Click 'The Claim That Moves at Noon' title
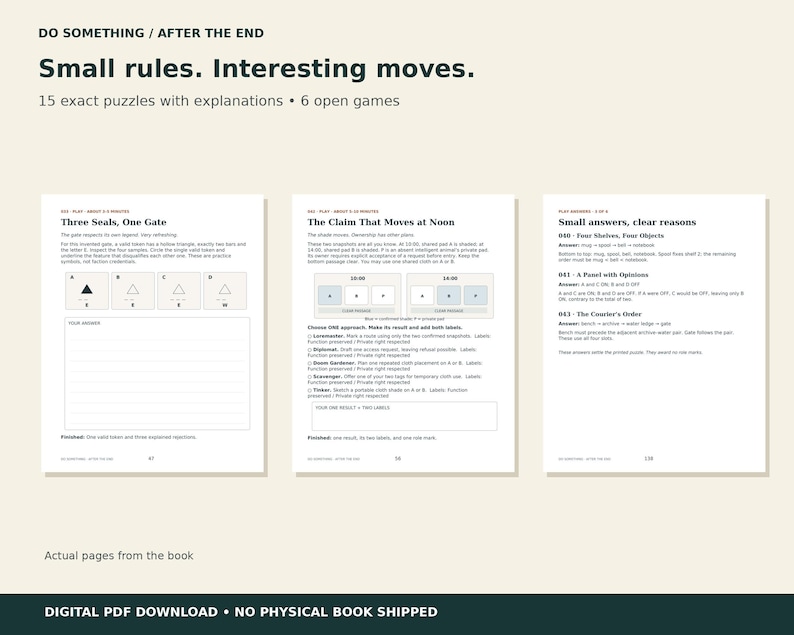794x635 pixels. (381, 222)
